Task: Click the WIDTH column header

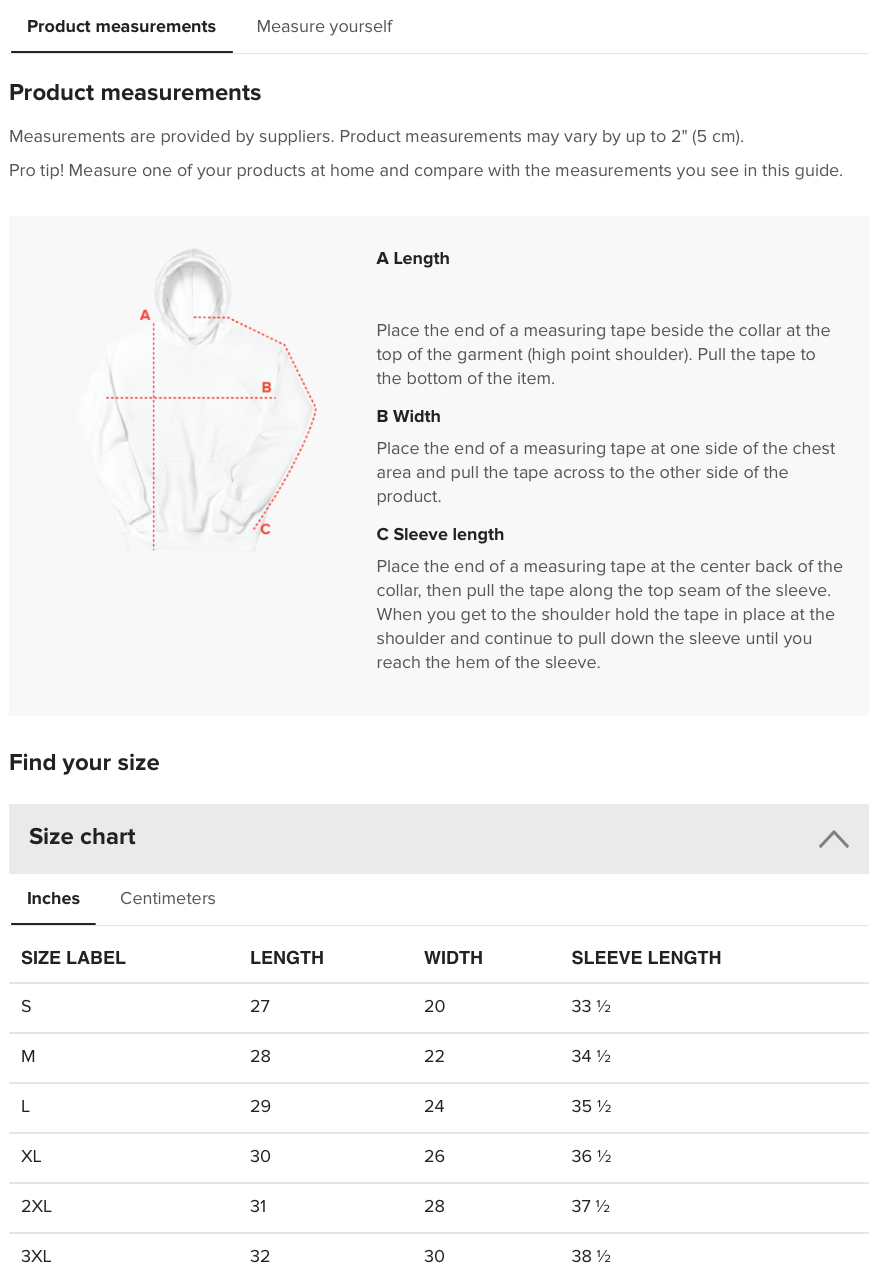Action: pos(453,958)
